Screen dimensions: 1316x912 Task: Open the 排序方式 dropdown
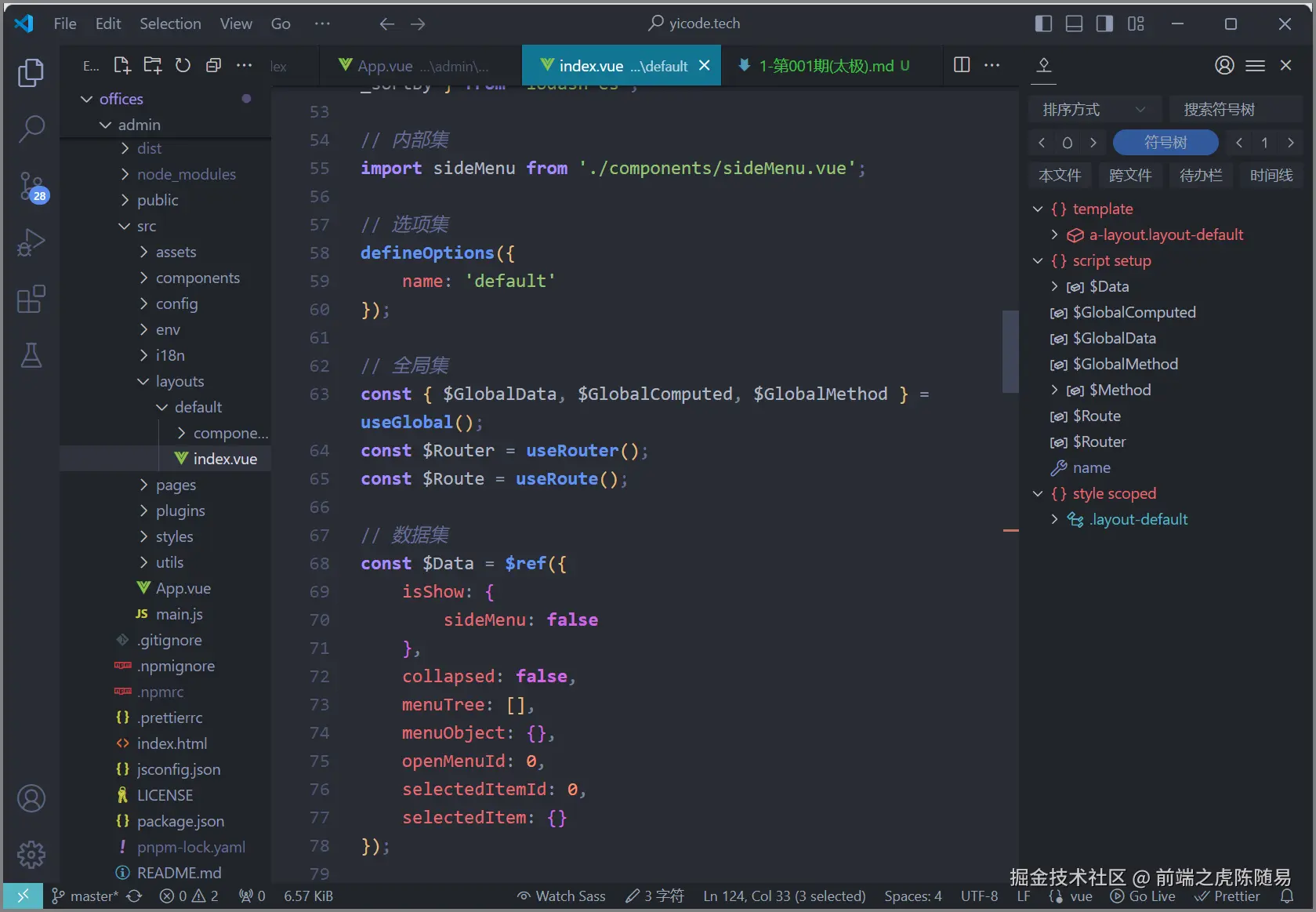tap(1094, 109)
